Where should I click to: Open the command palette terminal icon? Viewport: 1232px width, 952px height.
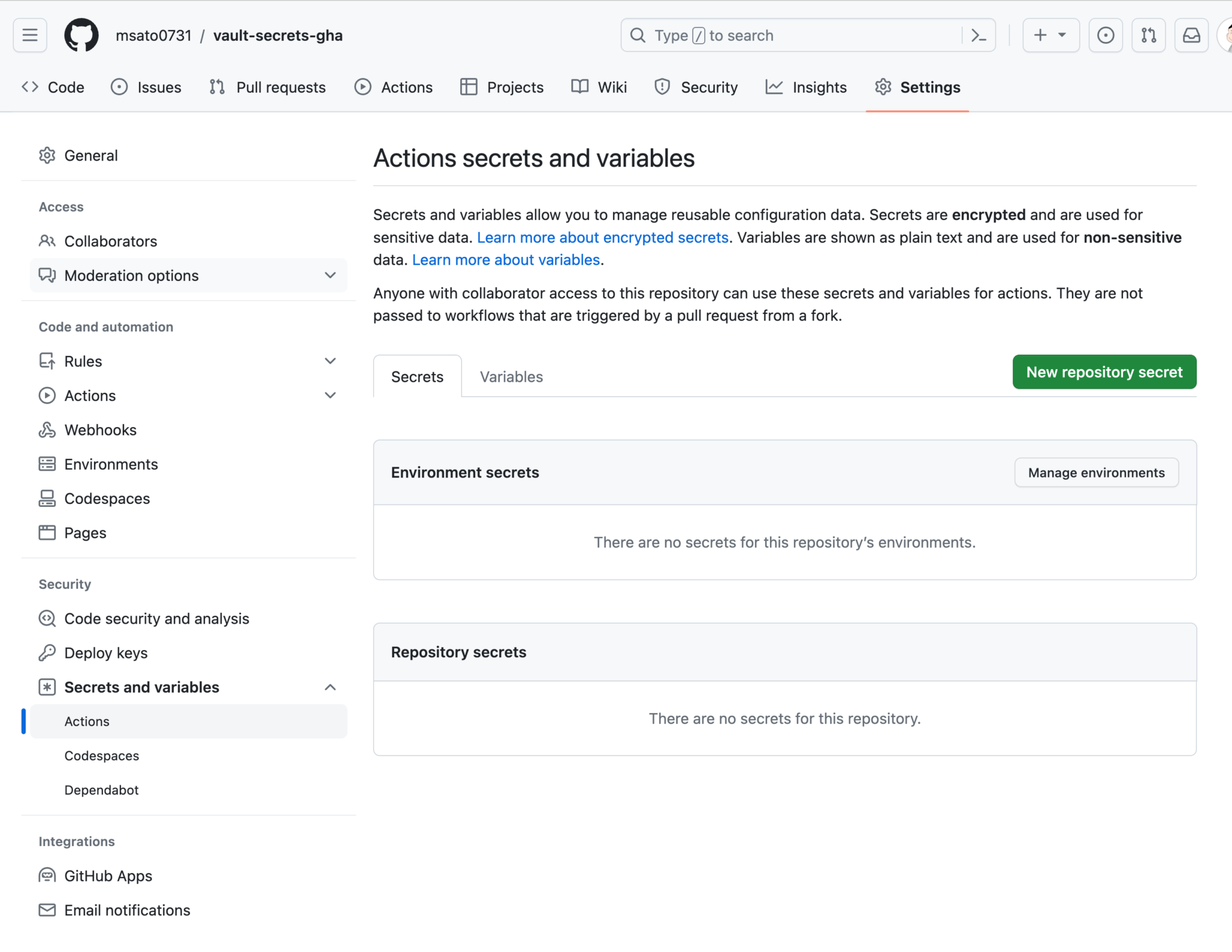tap(978, 35)
